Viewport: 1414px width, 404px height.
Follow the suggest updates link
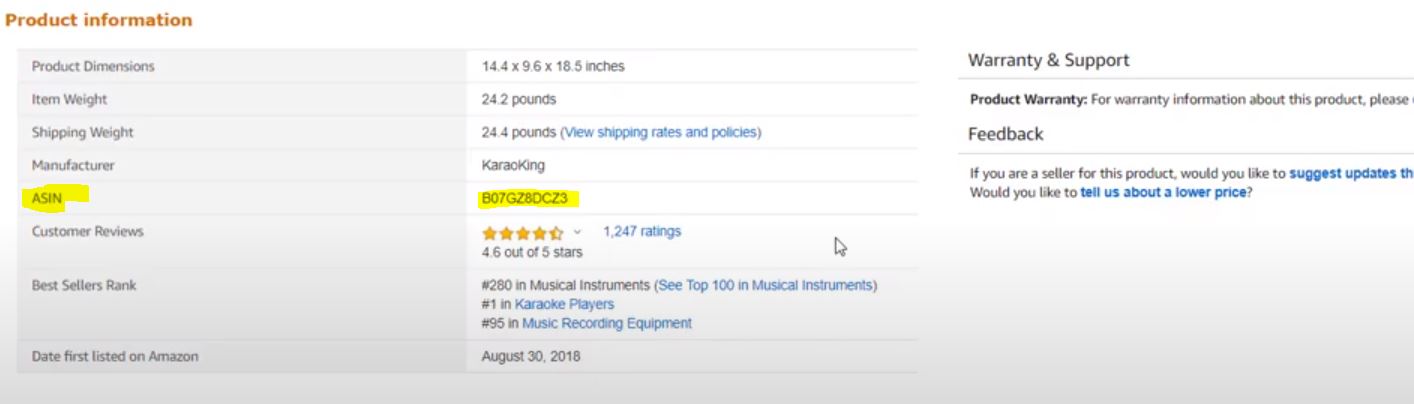[x=1351, y=173]
